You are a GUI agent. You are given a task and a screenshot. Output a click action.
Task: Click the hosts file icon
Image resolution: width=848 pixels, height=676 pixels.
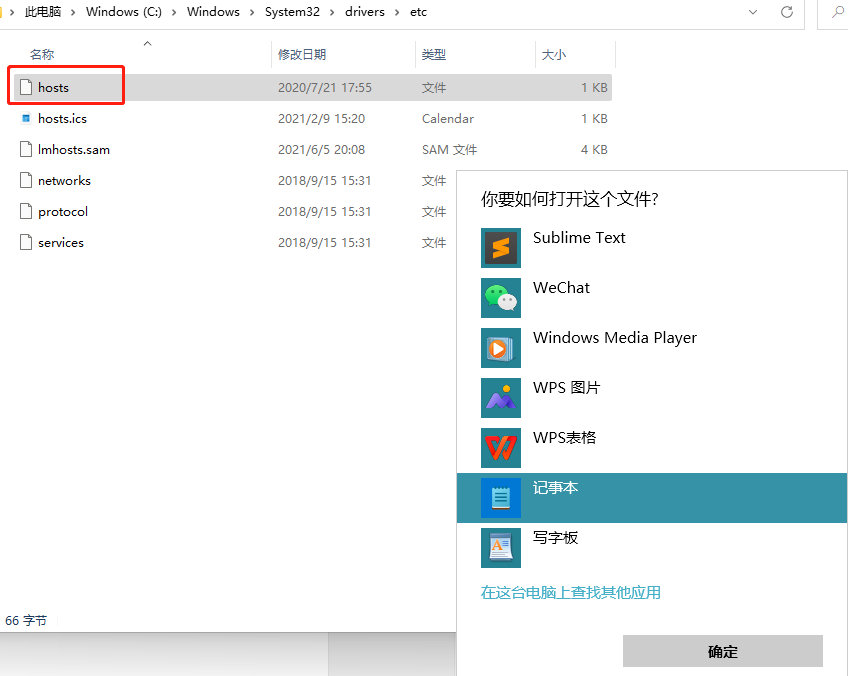pos(26,87)
